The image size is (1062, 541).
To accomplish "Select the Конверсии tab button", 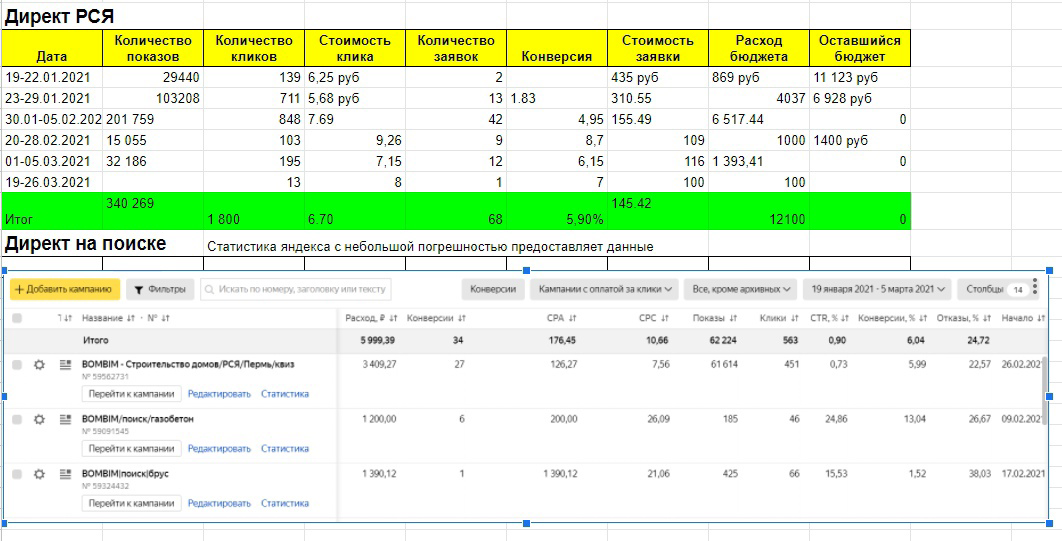I will (x=494, y=289).
